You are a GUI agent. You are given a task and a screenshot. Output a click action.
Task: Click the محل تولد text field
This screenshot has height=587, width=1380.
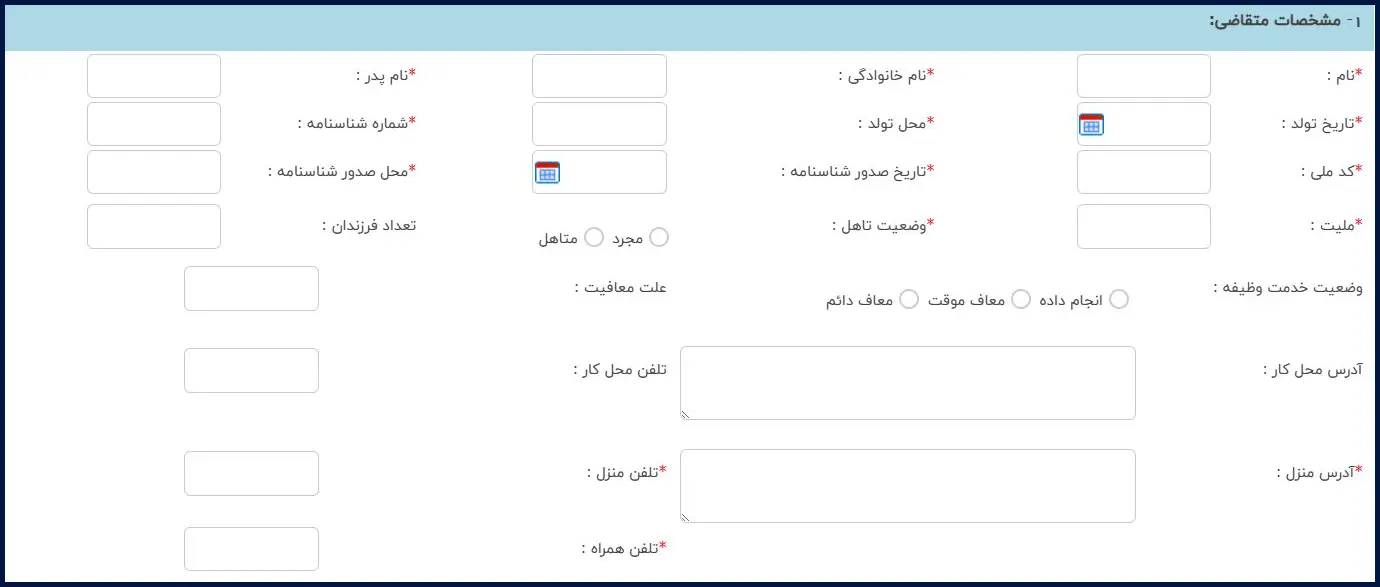(x=599, y=124)
